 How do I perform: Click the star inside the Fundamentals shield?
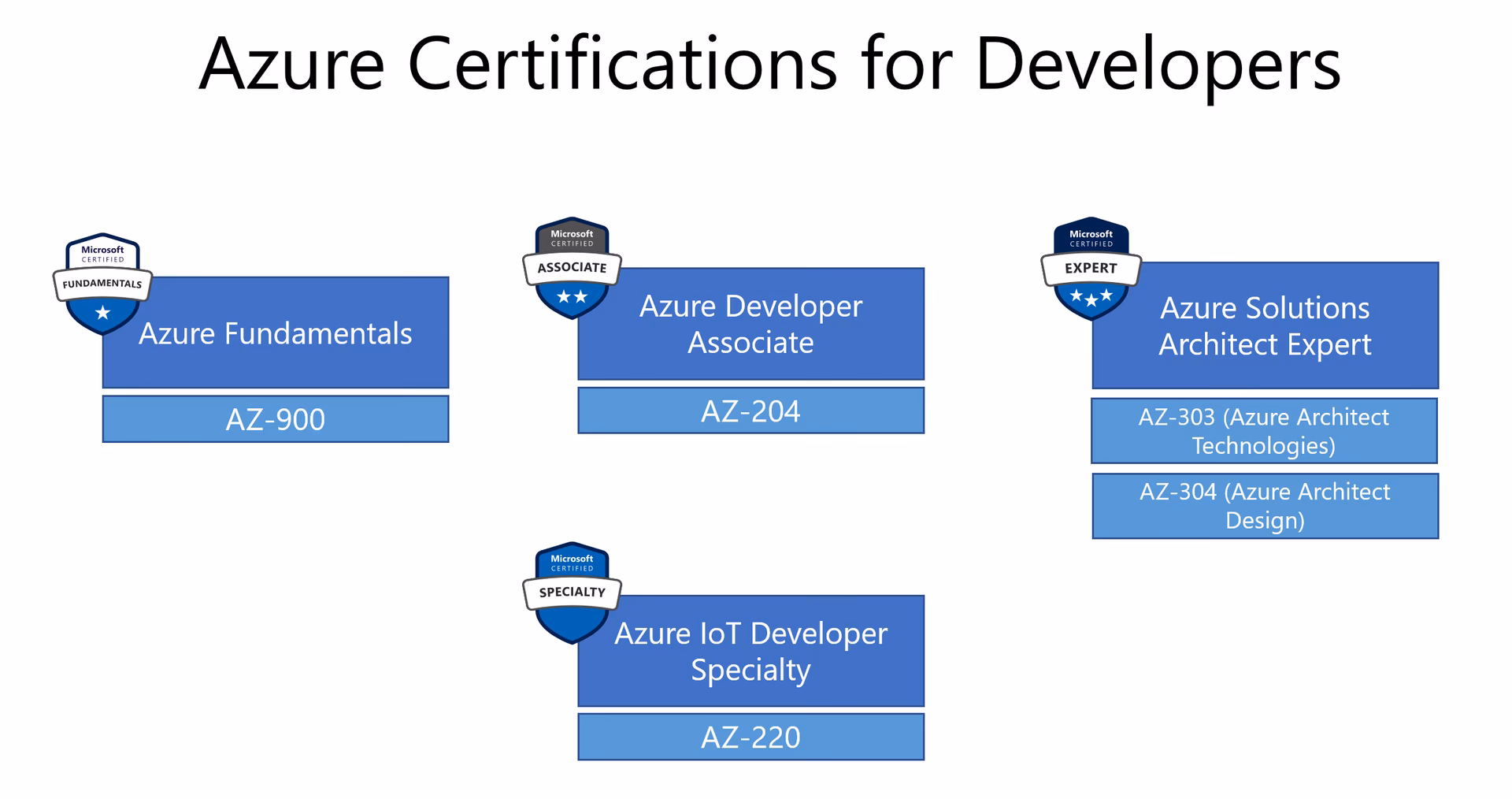[x=102, y=312]
